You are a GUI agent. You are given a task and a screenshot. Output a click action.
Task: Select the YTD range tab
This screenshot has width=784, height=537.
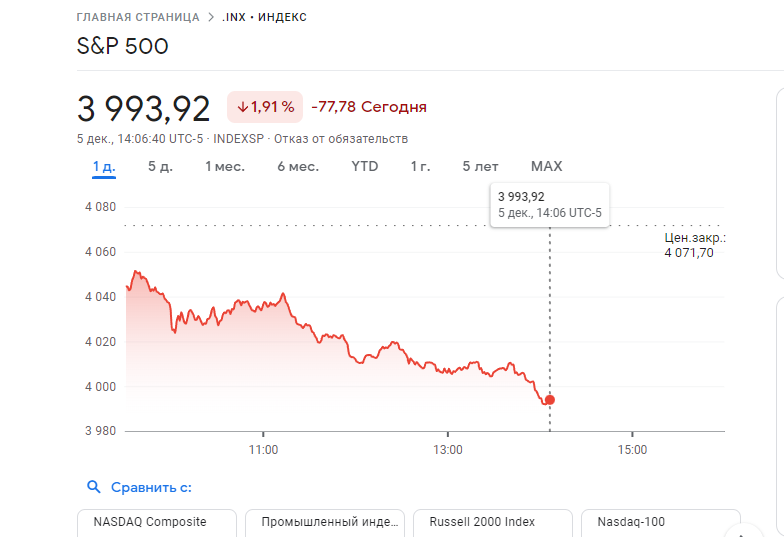(x=364, y=166)
